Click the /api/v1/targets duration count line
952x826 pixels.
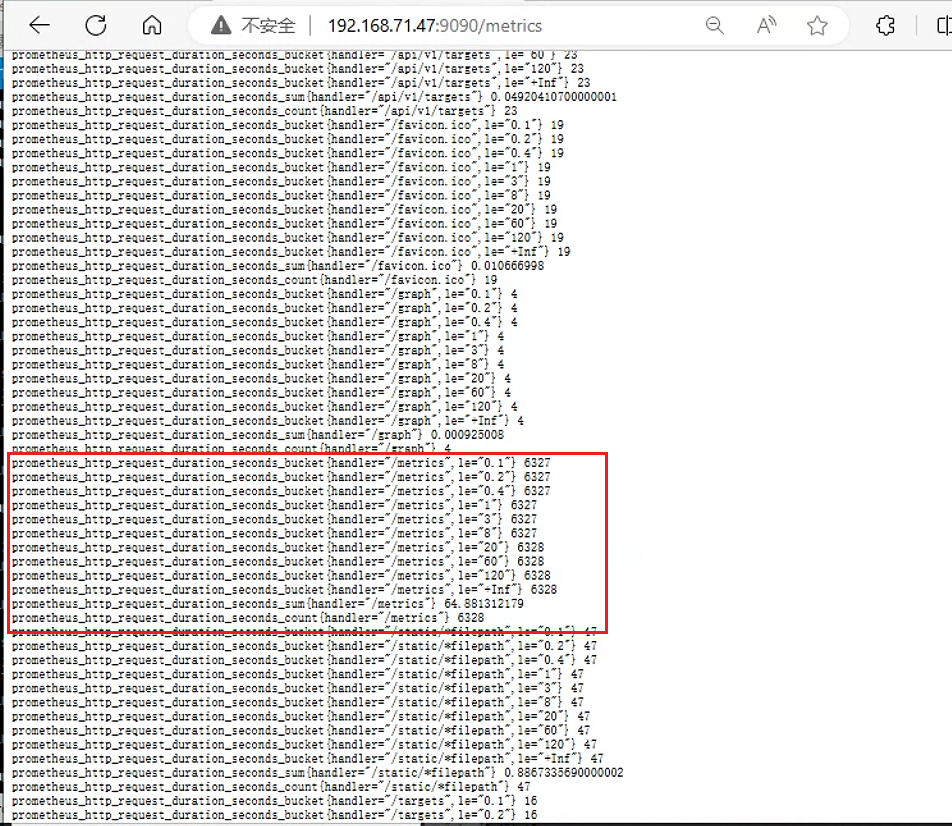pos(264,111)
